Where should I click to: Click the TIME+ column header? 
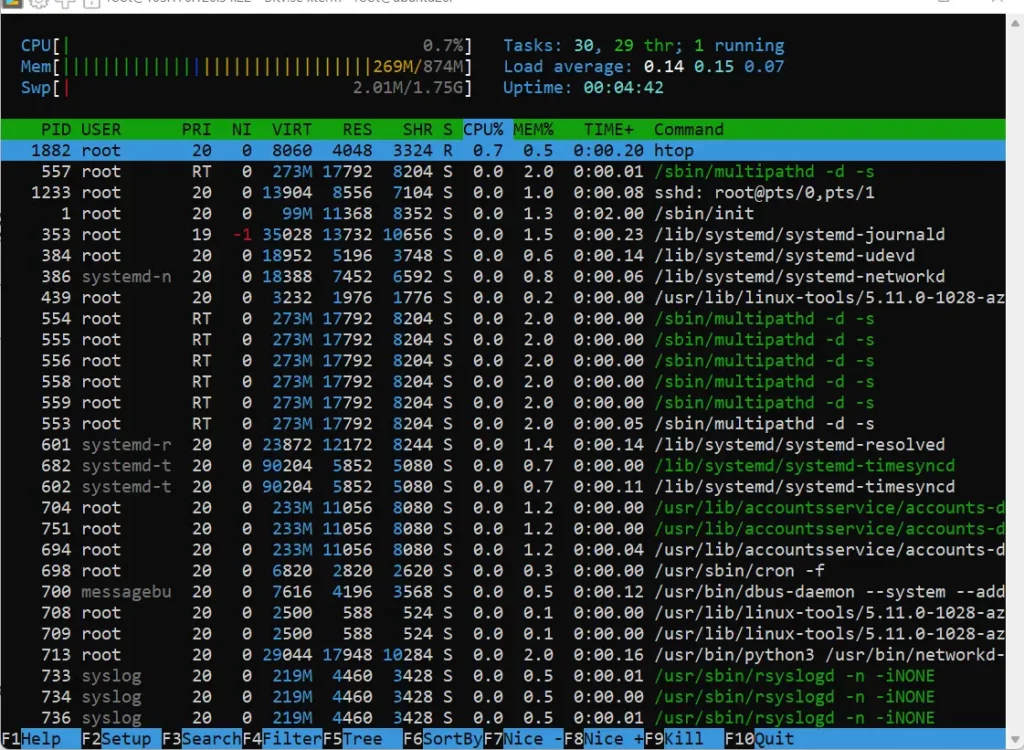click(608, 129)
